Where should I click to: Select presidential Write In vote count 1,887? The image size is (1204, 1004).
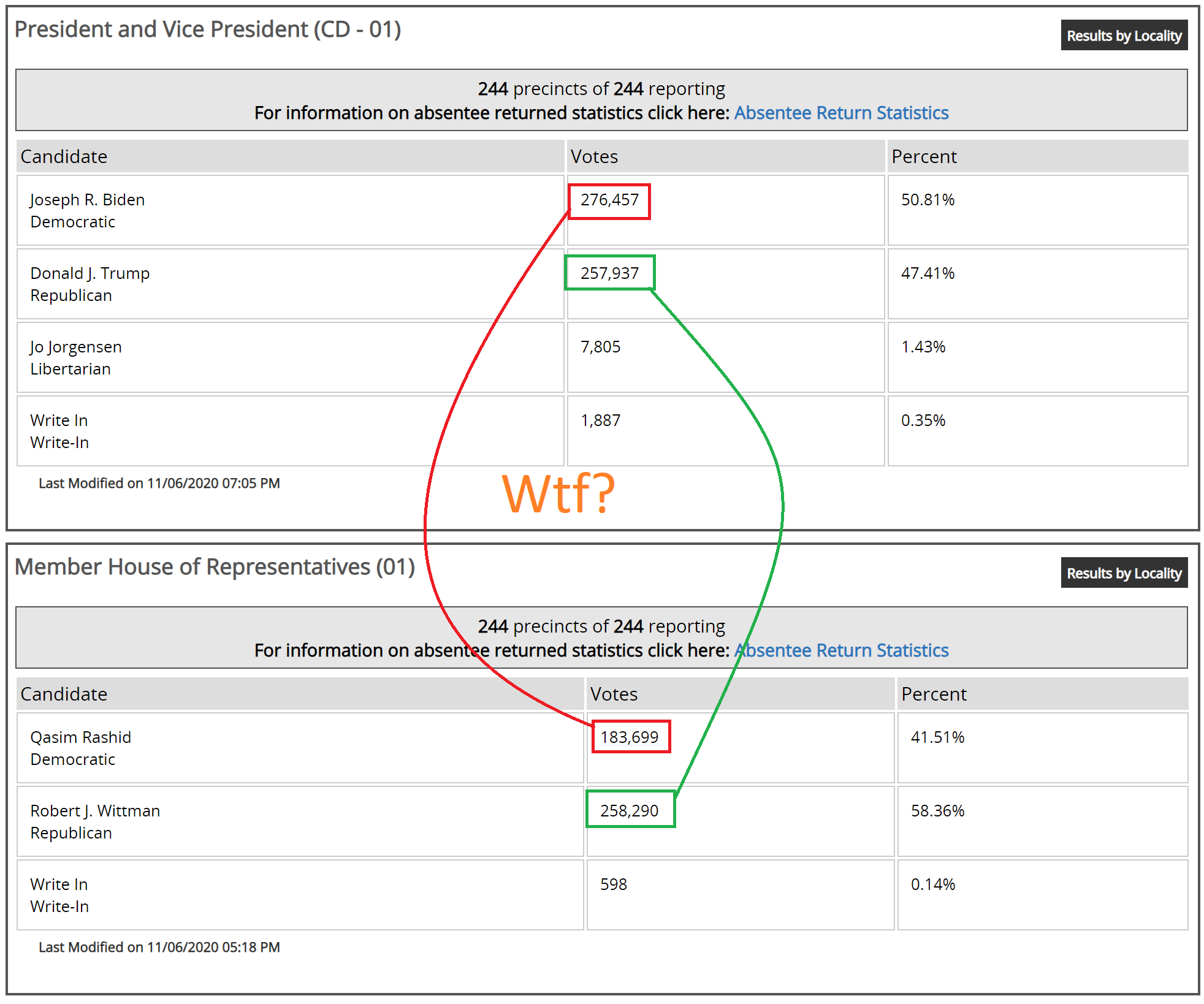pyautogui.click(x=600, y=420)
